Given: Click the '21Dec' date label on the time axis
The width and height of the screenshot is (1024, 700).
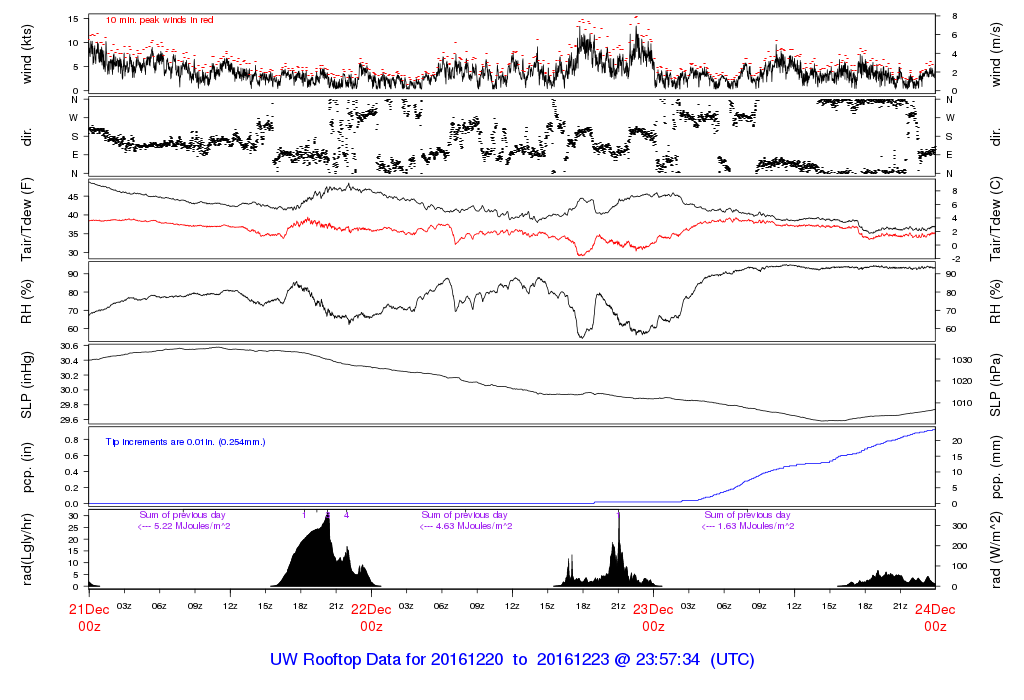Looking at the screenshot, I should pyautogui.click(x=89, y=610).
